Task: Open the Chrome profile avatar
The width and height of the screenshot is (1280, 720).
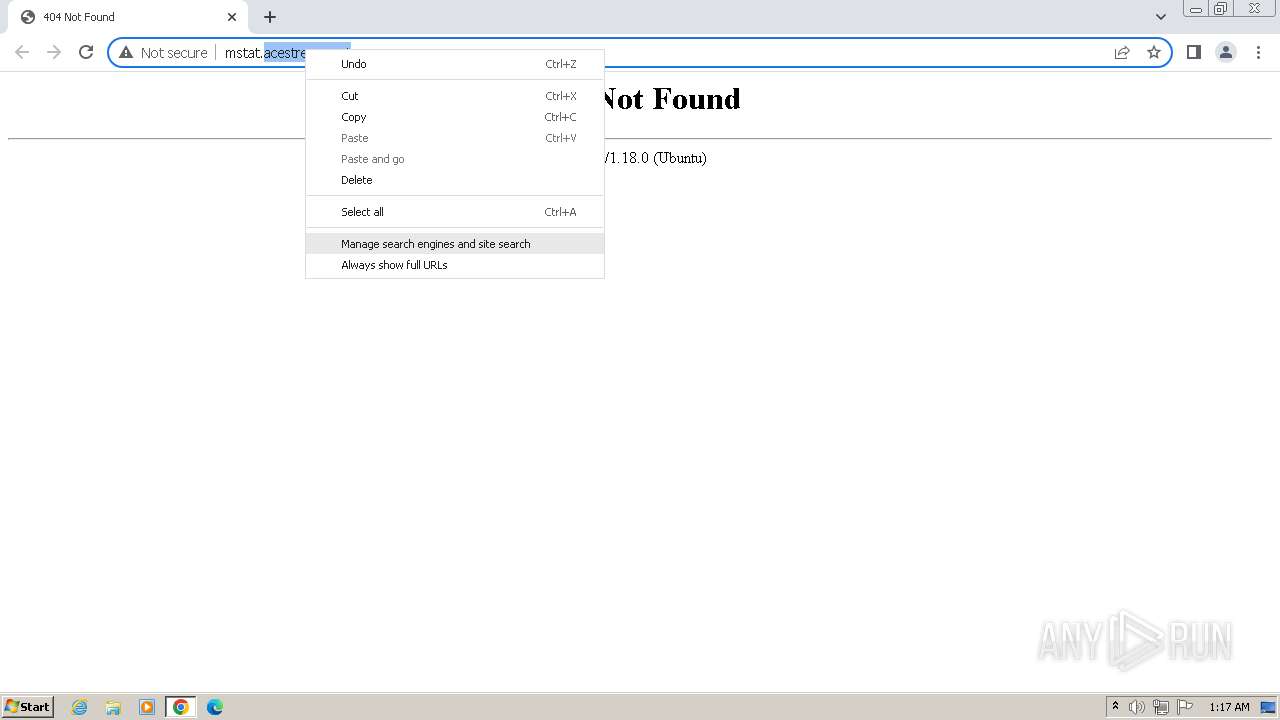Action: (x=1226, y=52)
